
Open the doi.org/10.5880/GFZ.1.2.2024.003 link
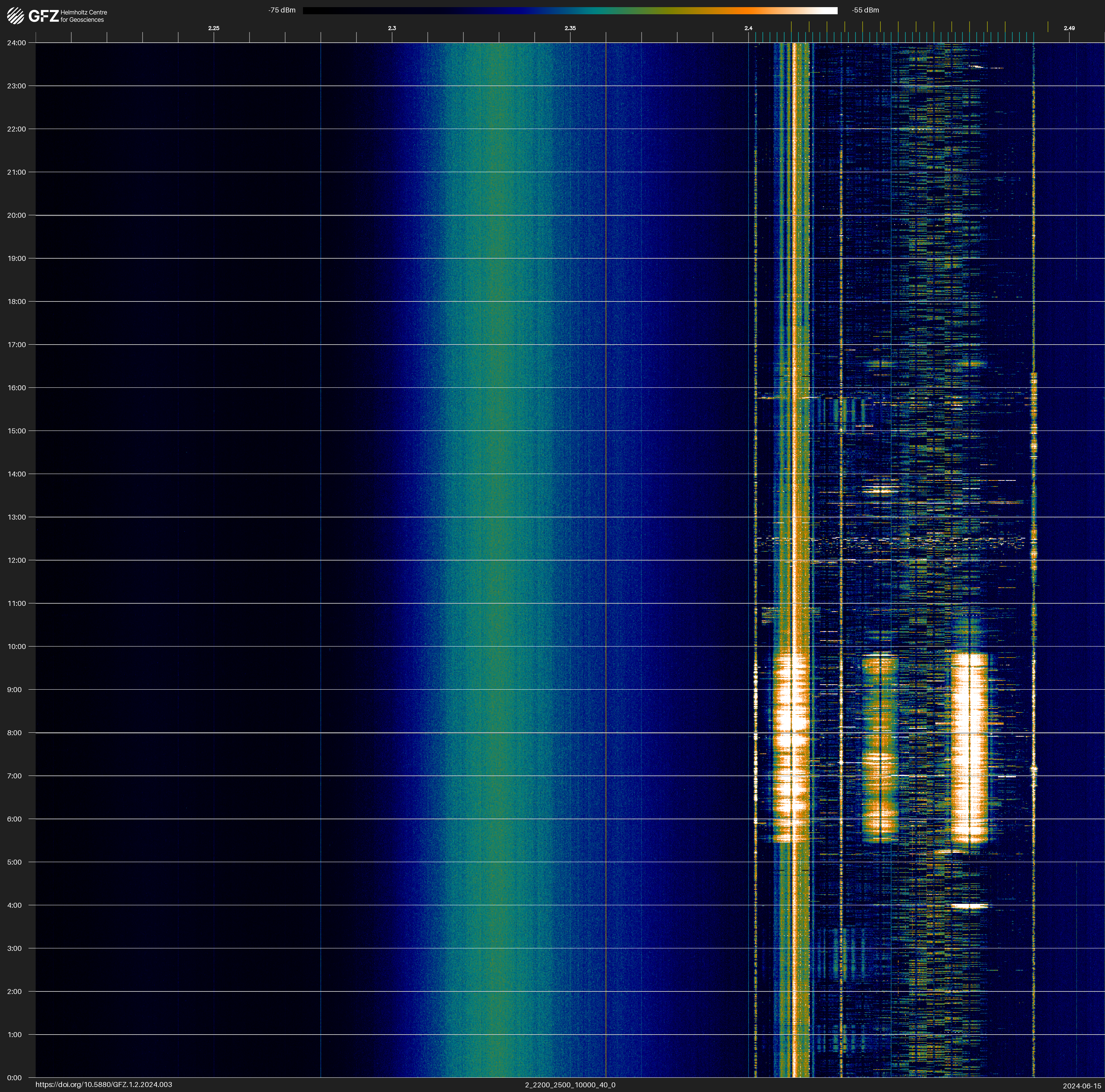[x=103, y=1085]
